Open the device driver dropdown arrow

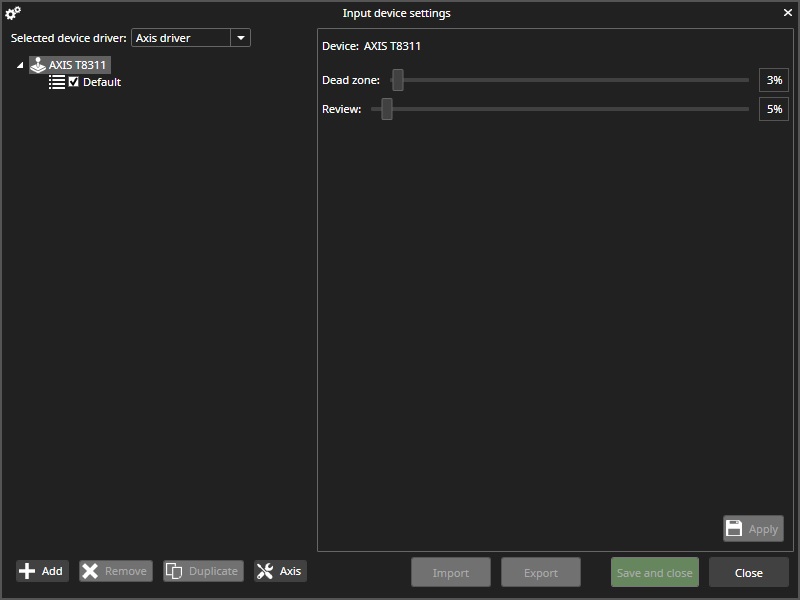click(240, 38)
